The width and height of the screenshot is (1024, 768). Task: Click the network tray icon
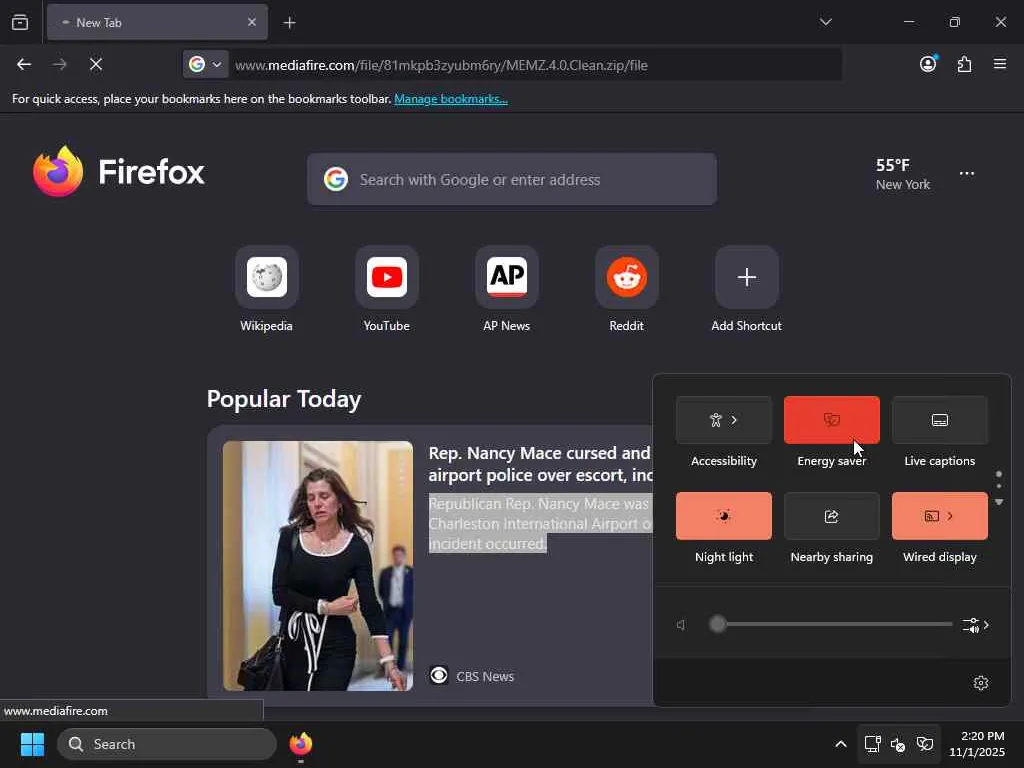872,744
